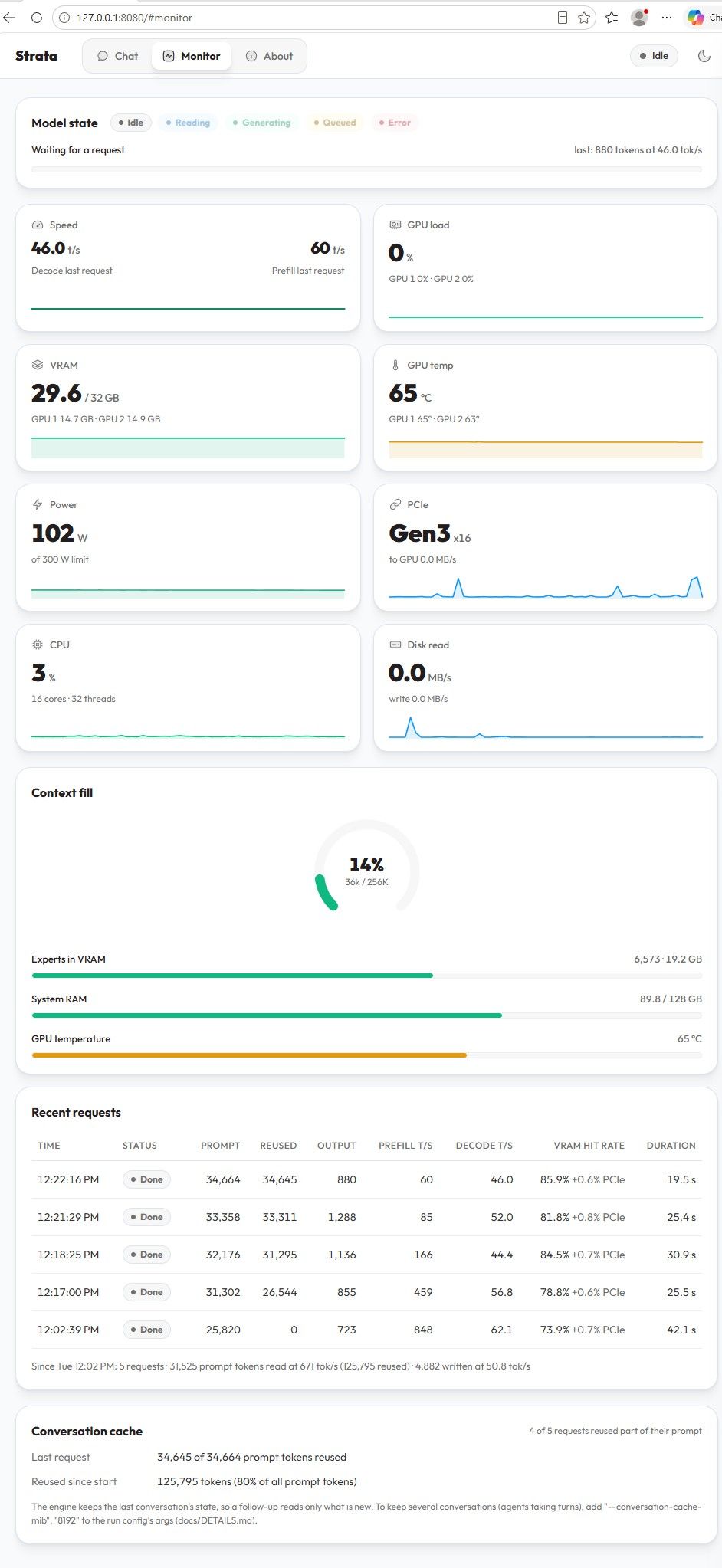Click the lightning bolt icon beside Power
Screen dimensions: 722x1568
pyautogui.click(x=38, y=505)
